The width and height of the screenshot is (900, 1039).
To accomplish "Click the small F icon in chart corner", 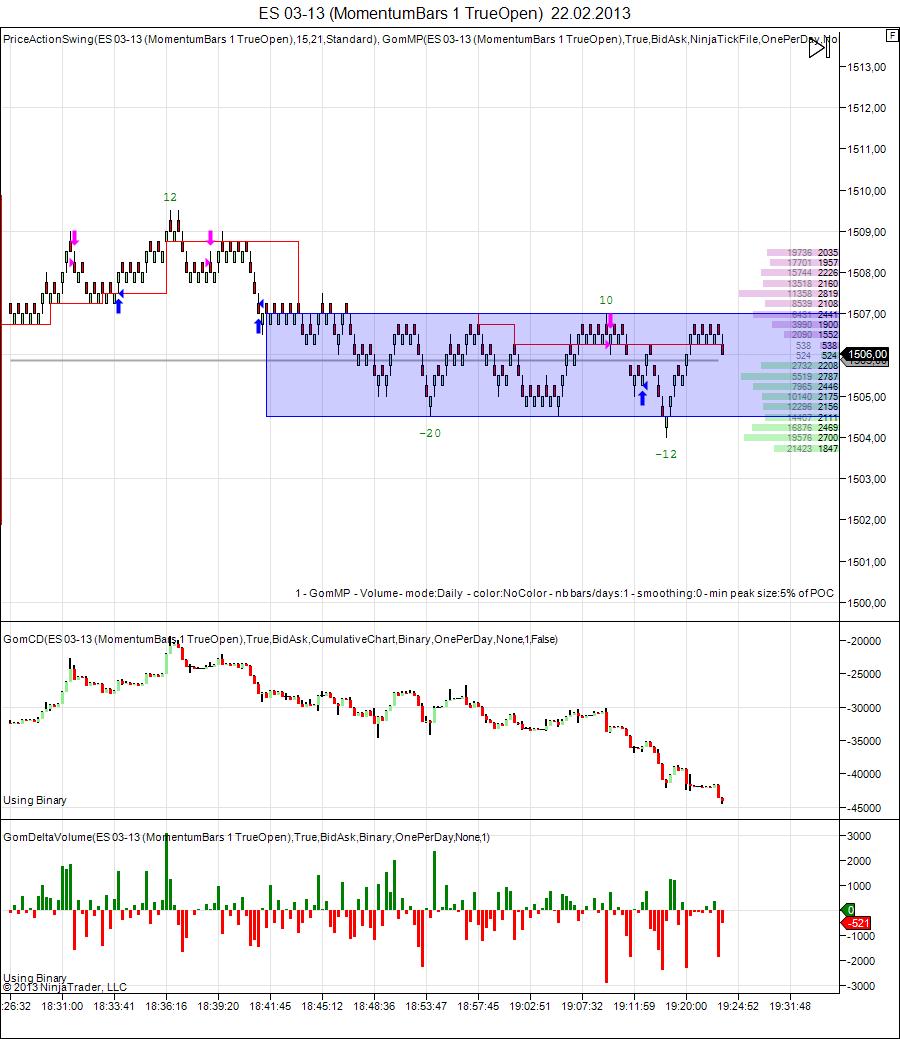I will coord(892,35).
